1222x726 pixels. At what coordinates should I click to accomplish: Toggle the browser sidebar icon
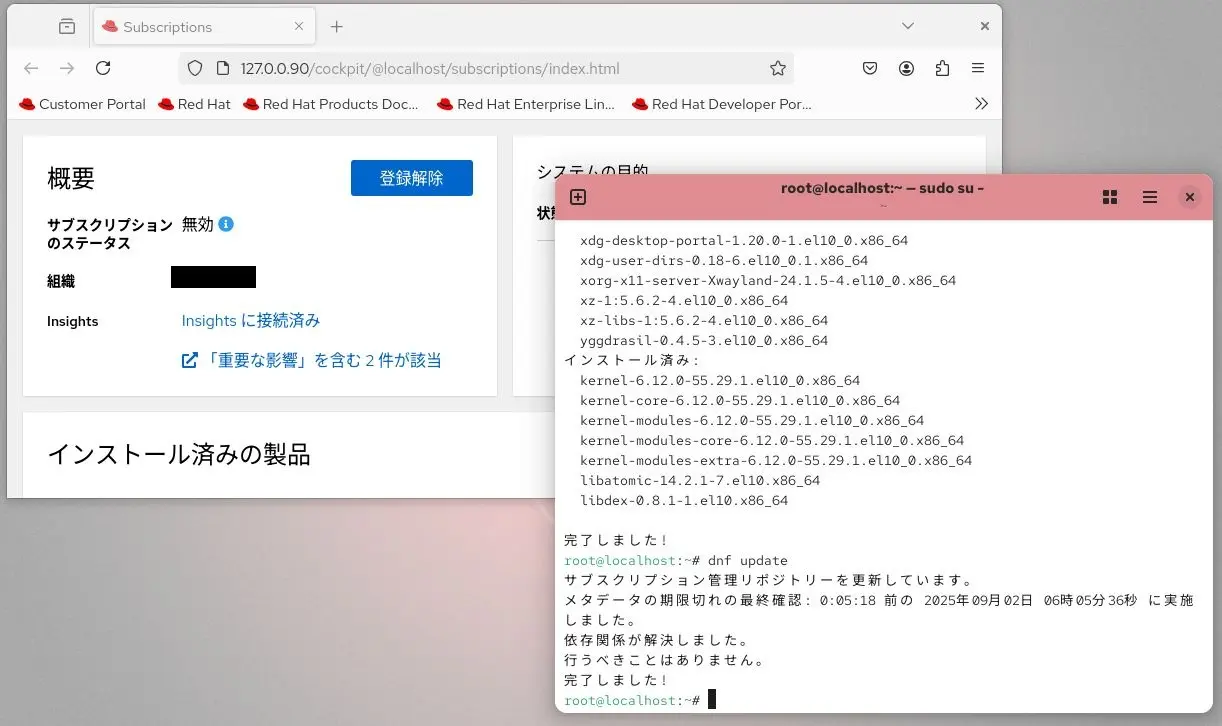pos(67,27)
